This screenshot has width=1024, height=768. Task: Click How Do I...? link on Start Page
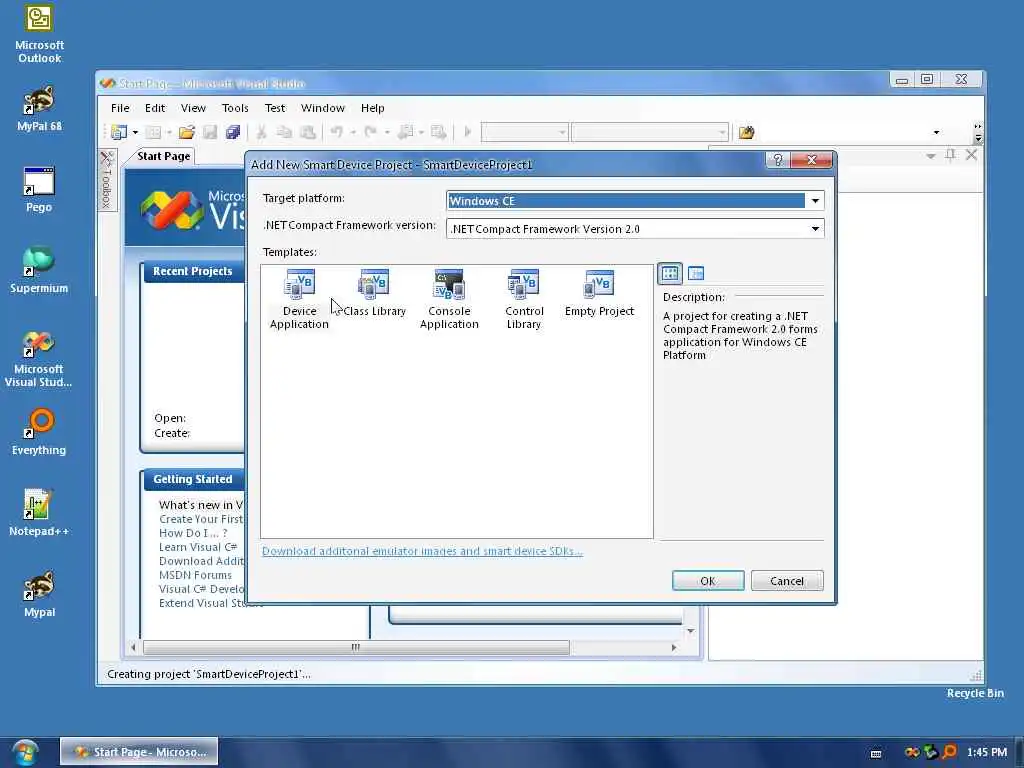(193, 533)
